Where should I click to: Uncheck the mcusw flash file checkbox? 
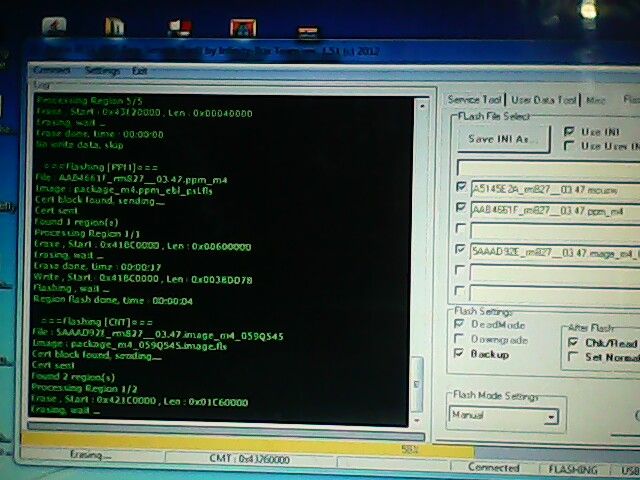pyautogui.click(x=460, y=186)
